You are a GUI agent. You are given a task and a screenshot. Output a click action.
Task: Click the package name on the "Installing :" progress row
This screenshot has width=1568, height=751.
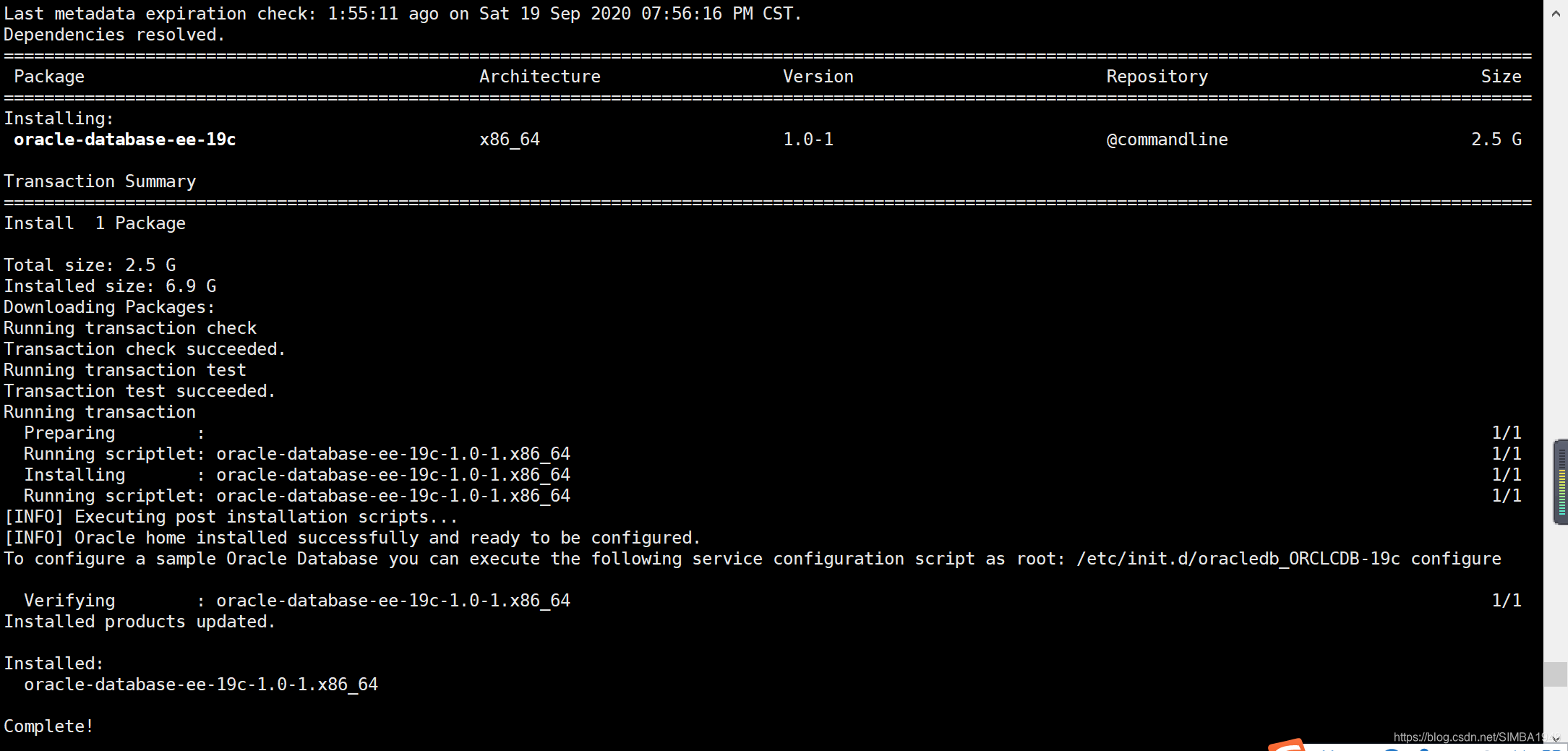(393, 475)
